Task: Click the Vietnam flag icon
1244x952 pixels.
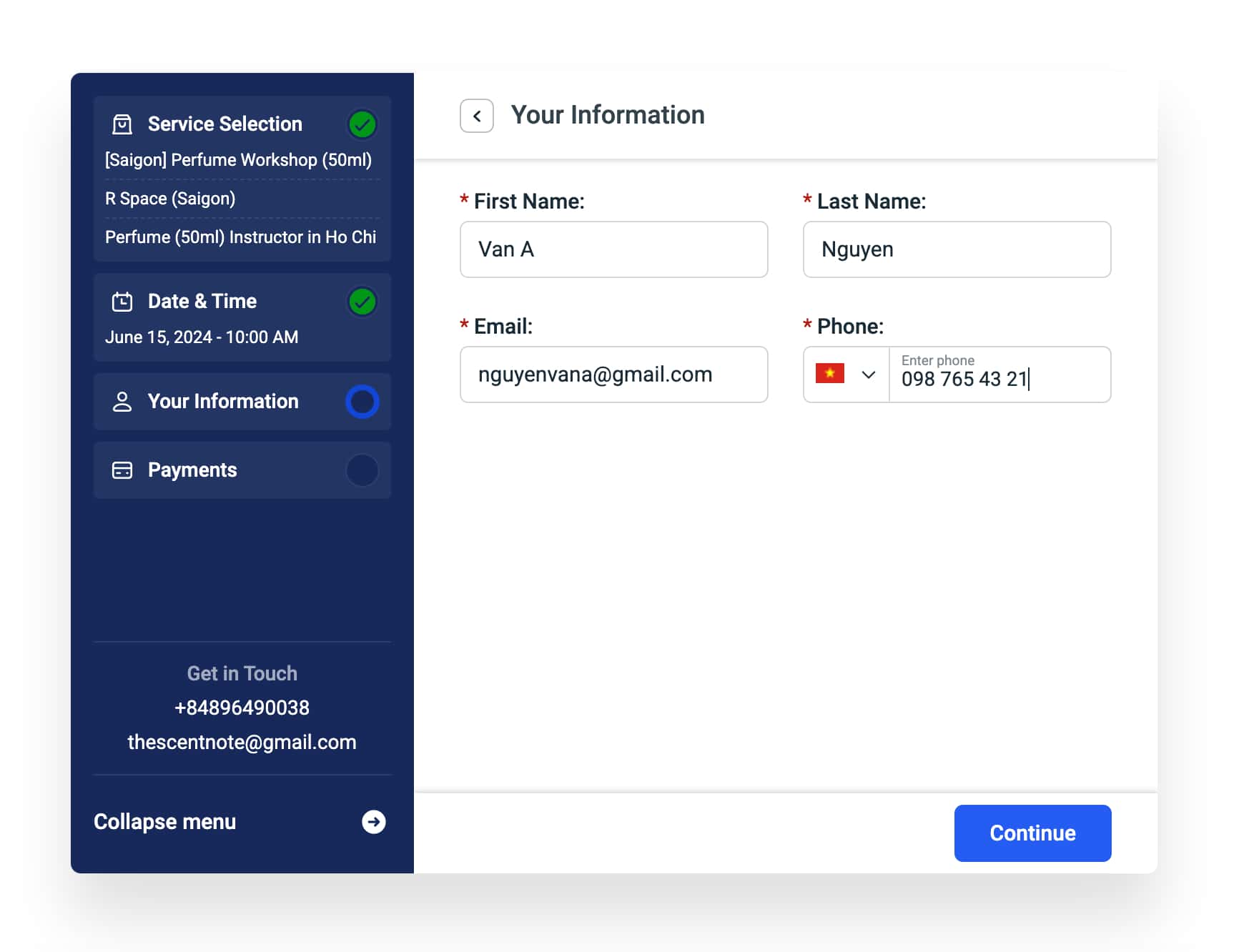Action: pyautogui.click(x=829, y=374)
